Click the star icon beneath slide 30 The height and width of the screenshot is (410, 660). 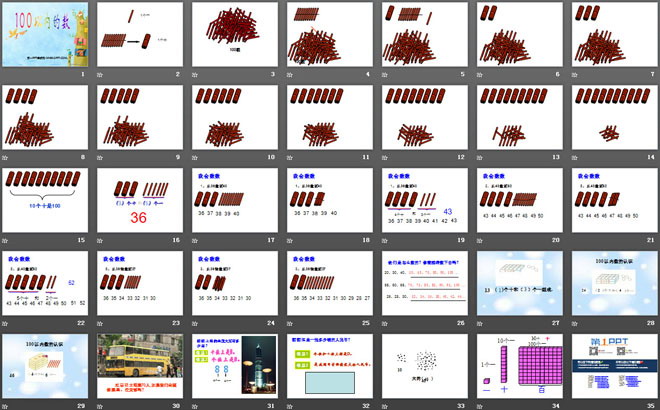tap(100, 404)
